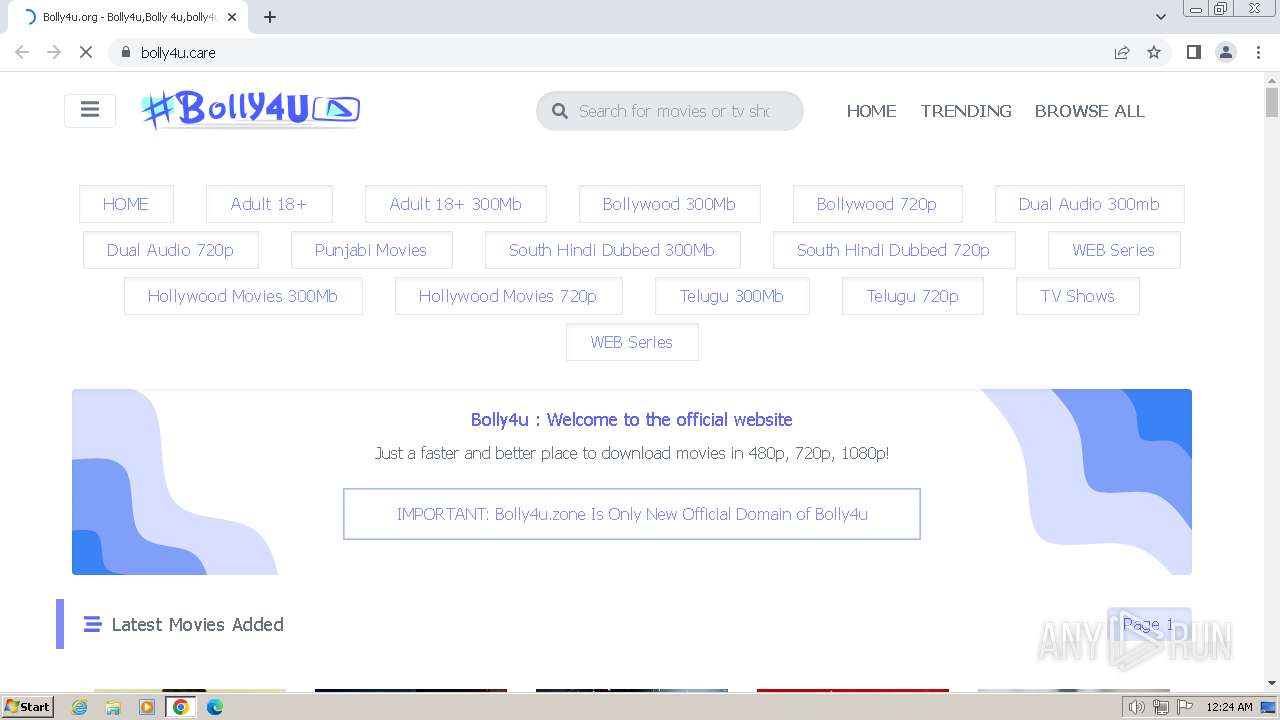Click the Start button
The image size is (1280, 720).
tap(28, 707)
